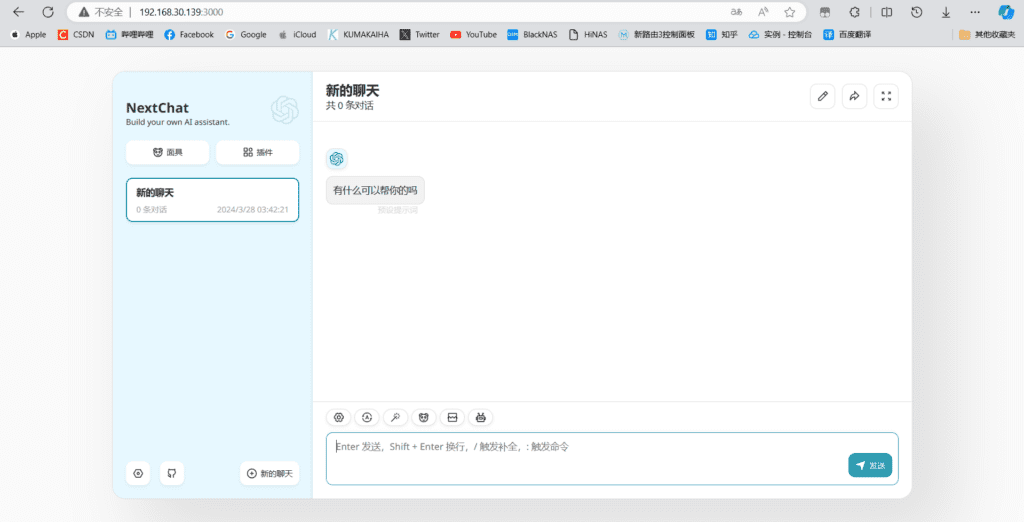1024x522 pixels.
Task: Open the 插件 plugins button
Action: pyautogui.click(x=257, y=152)
